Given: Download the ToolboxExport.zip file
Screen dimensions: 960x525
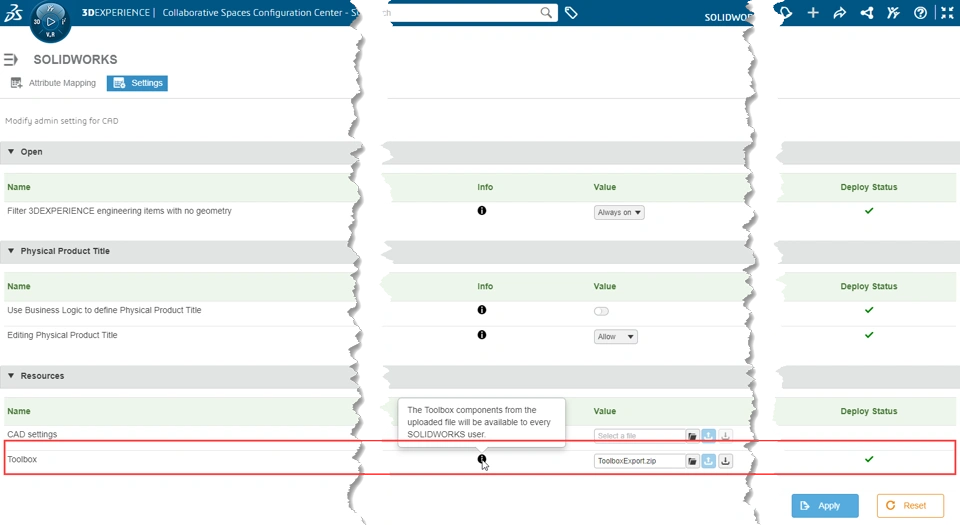Looking at the screenshot, I should (x=726, y=461).
